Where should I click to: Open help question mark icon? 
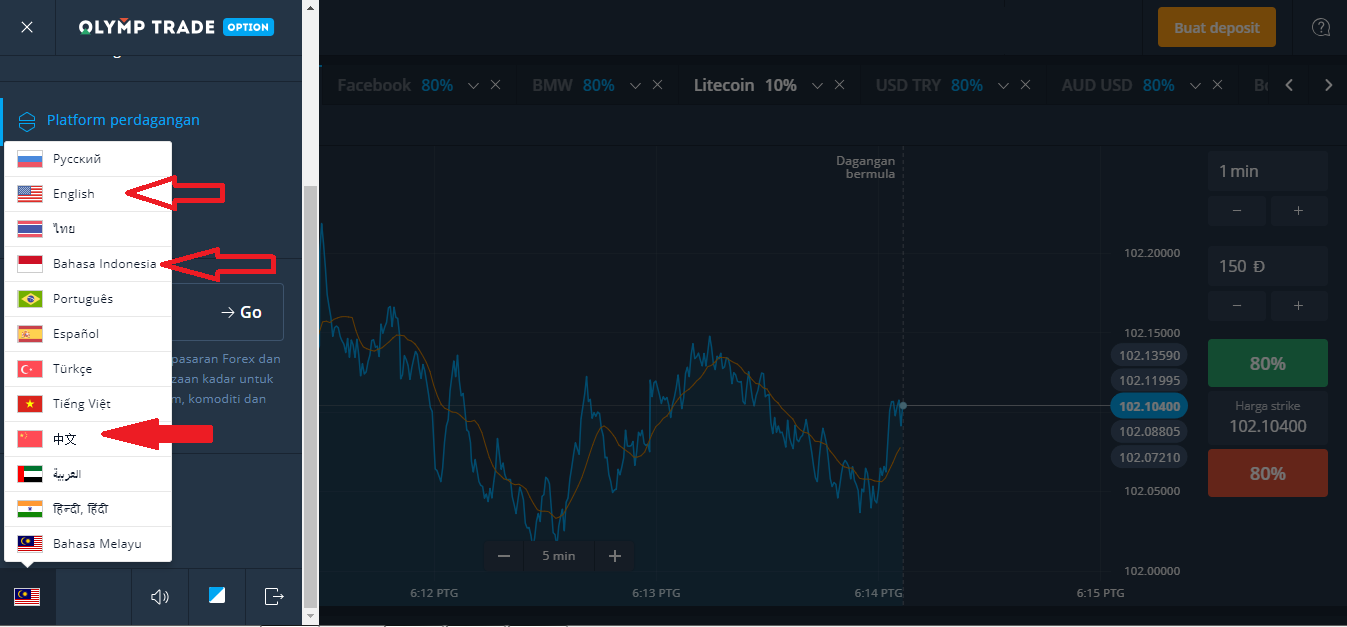pos(1320,28)
